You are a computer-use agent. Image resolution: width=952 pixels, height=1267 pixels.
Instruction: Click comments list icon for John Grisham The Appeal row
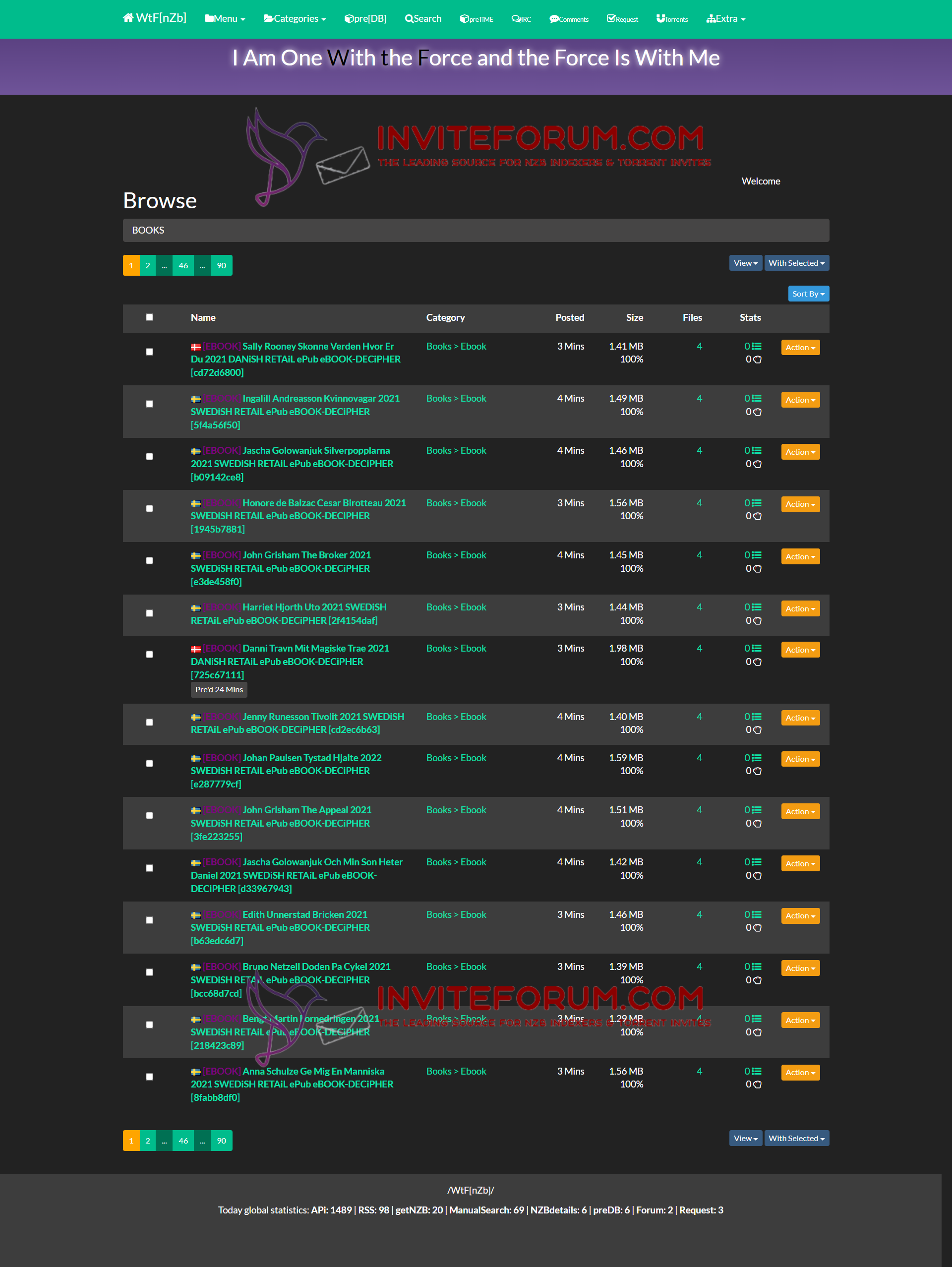coord(756,810)
